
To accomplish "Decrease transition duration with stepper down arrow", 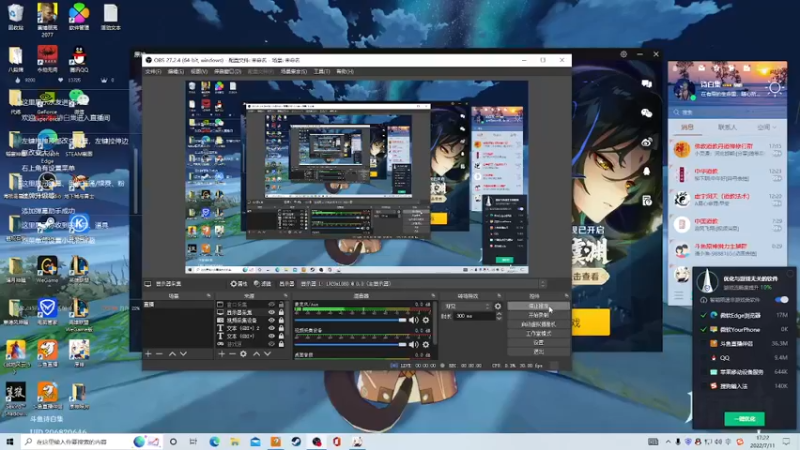I will point(499,318).
